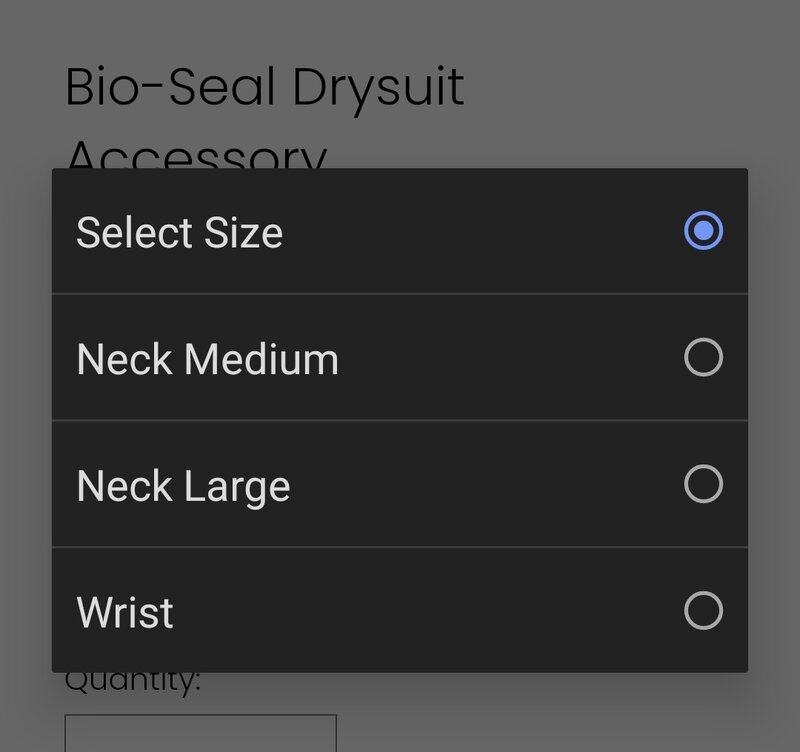Click the word "Bio-Seal" in the heading

(171, 88)
